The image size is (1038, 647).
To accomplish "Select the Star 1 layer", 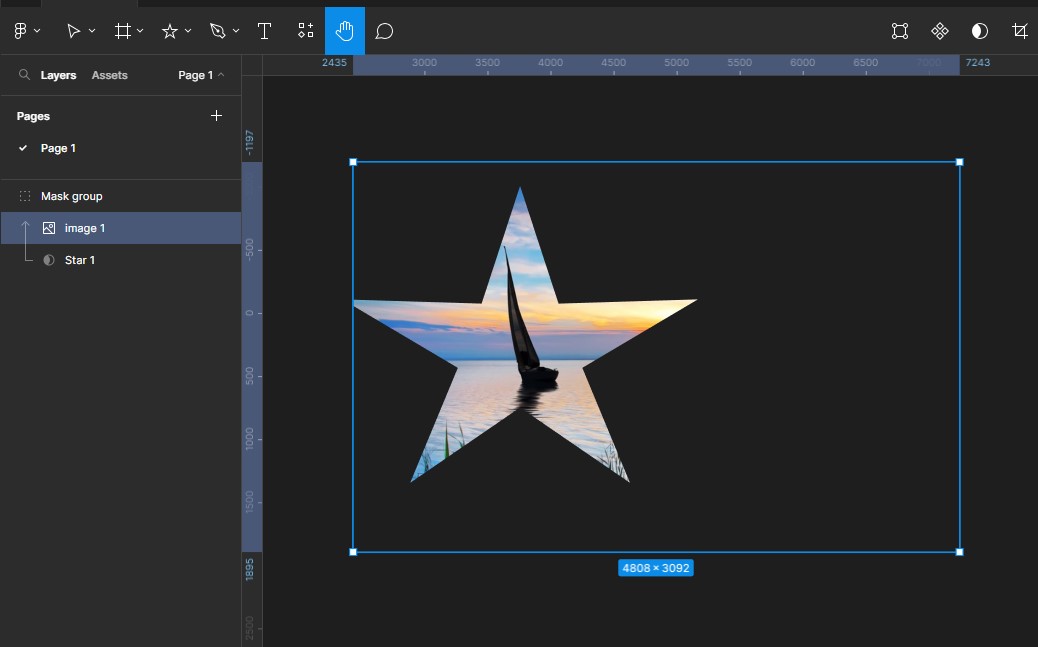I will click(x=80, y=260).
